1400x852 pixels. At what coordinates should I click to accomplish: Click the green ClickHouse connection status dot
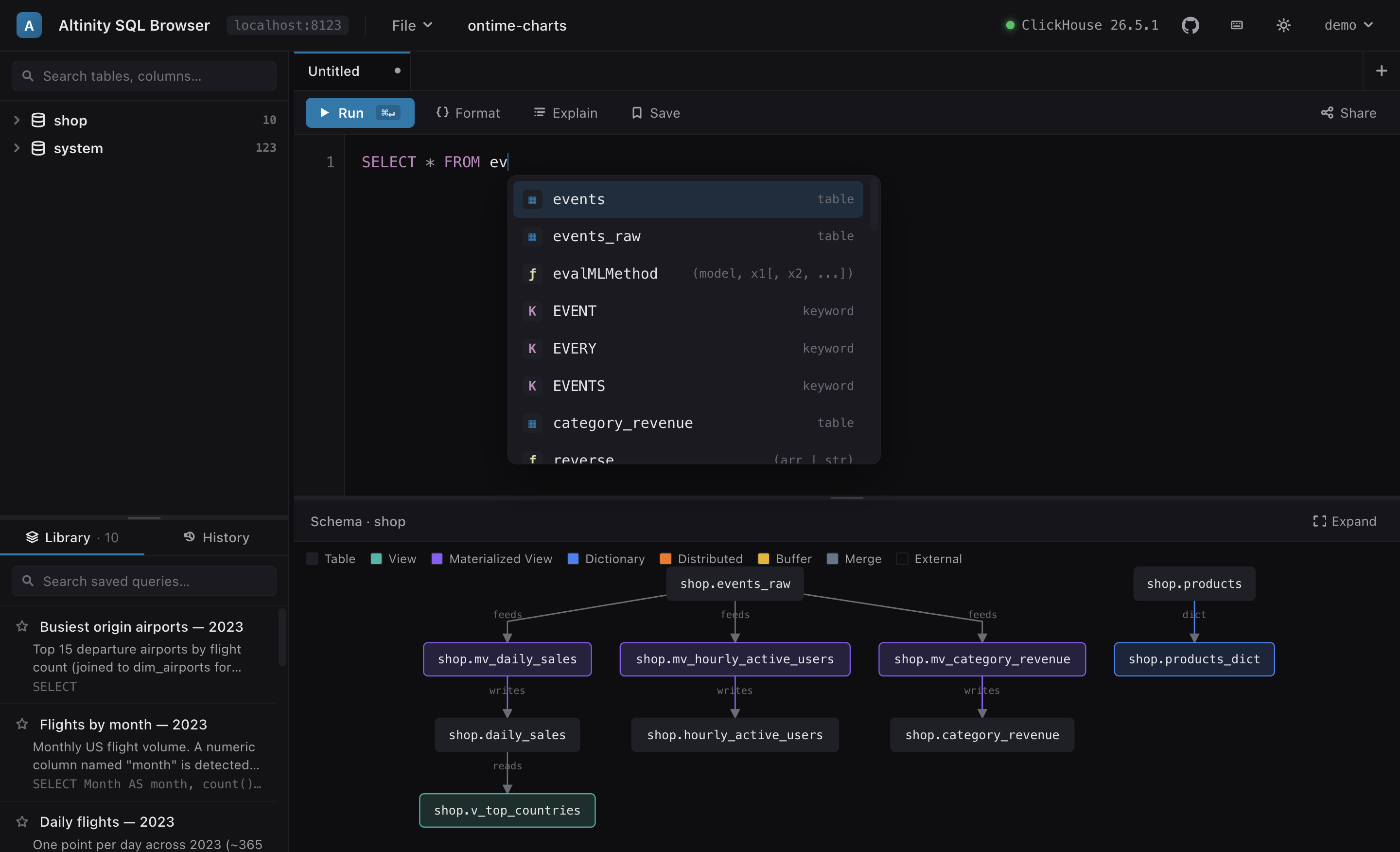[1010, 25]
